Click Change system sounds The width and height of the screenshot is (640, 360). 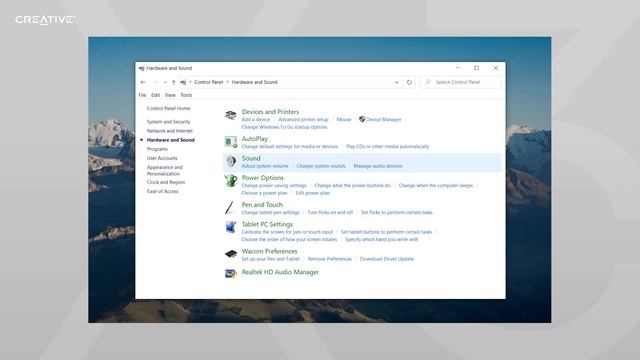321,166
